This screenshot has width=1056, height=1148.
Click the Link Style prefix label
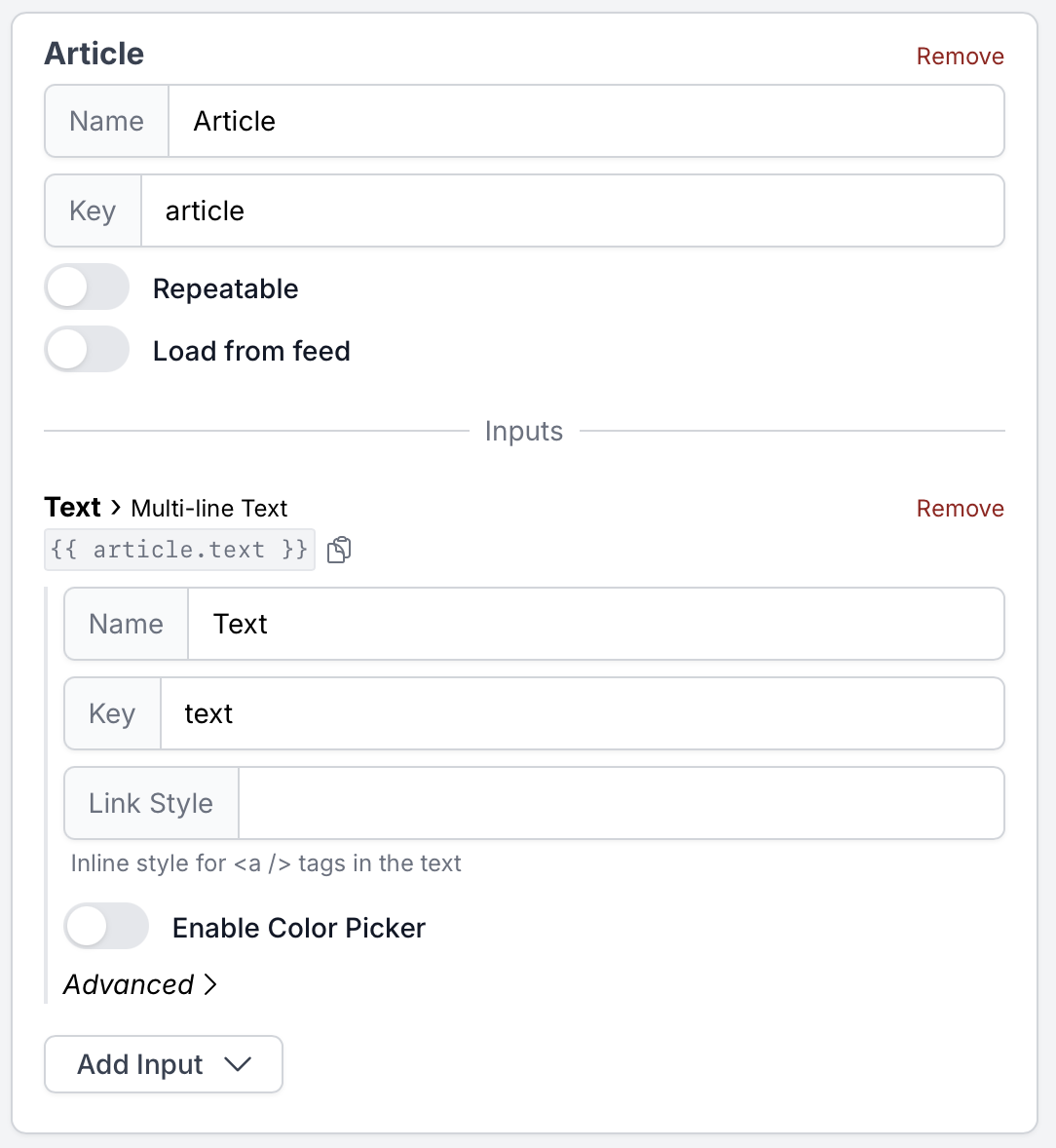(x=151, y=803)
